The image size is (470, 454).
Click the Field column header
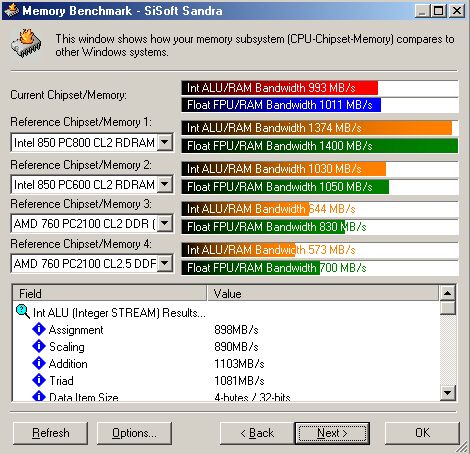(x=110, y=293)
